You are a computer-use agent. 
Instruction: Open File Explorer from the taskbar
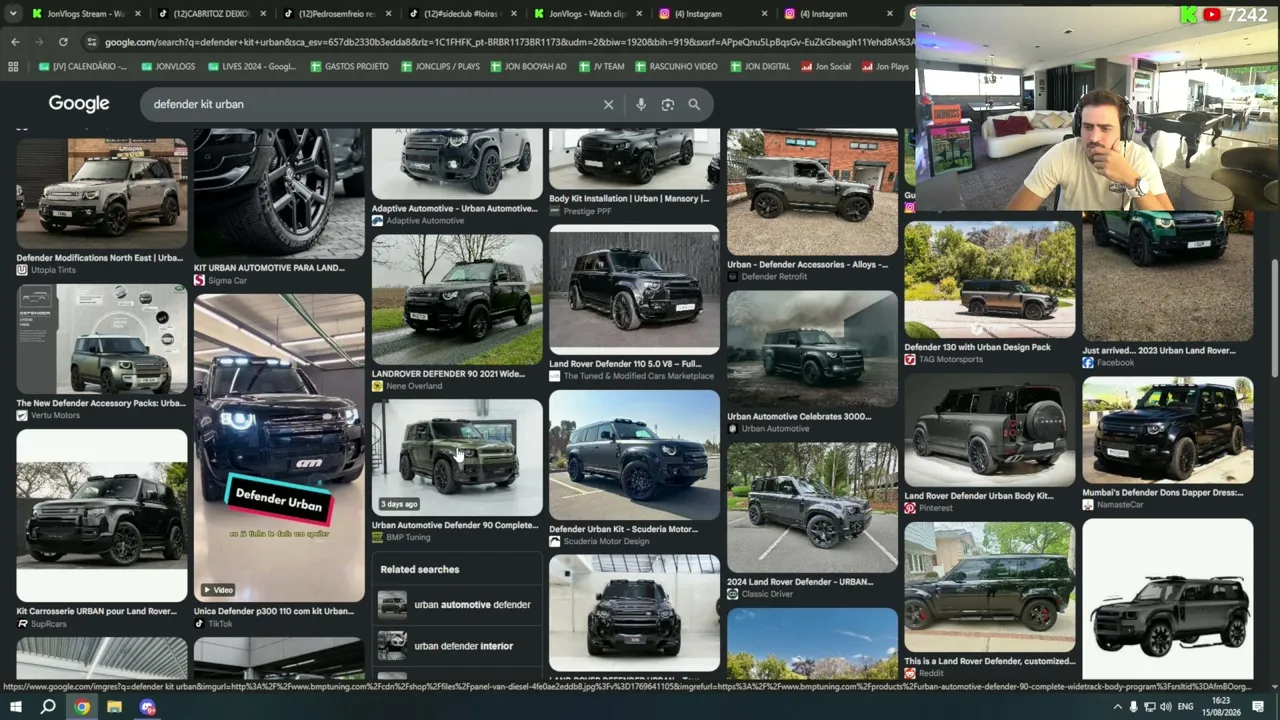[114, 707]
